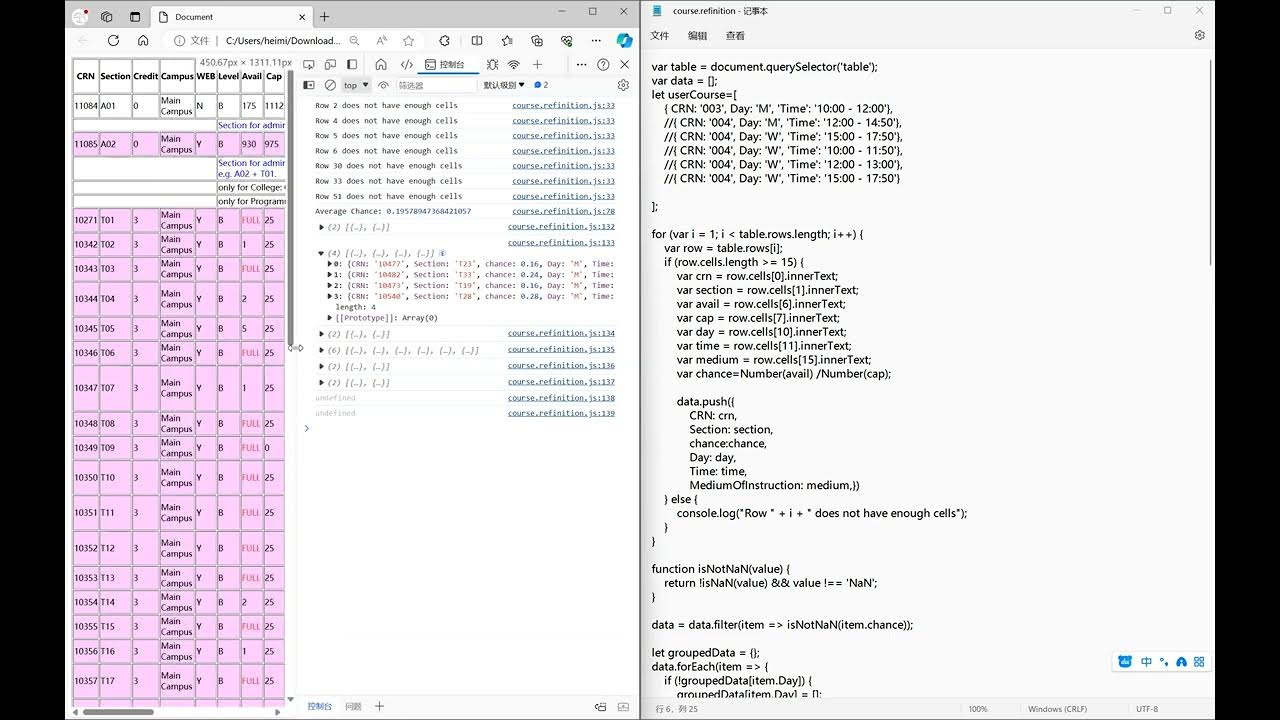Open the 问题 issues drawer tab
The width and height of the screenshot is (1280, 720).
tap(353, 706)
